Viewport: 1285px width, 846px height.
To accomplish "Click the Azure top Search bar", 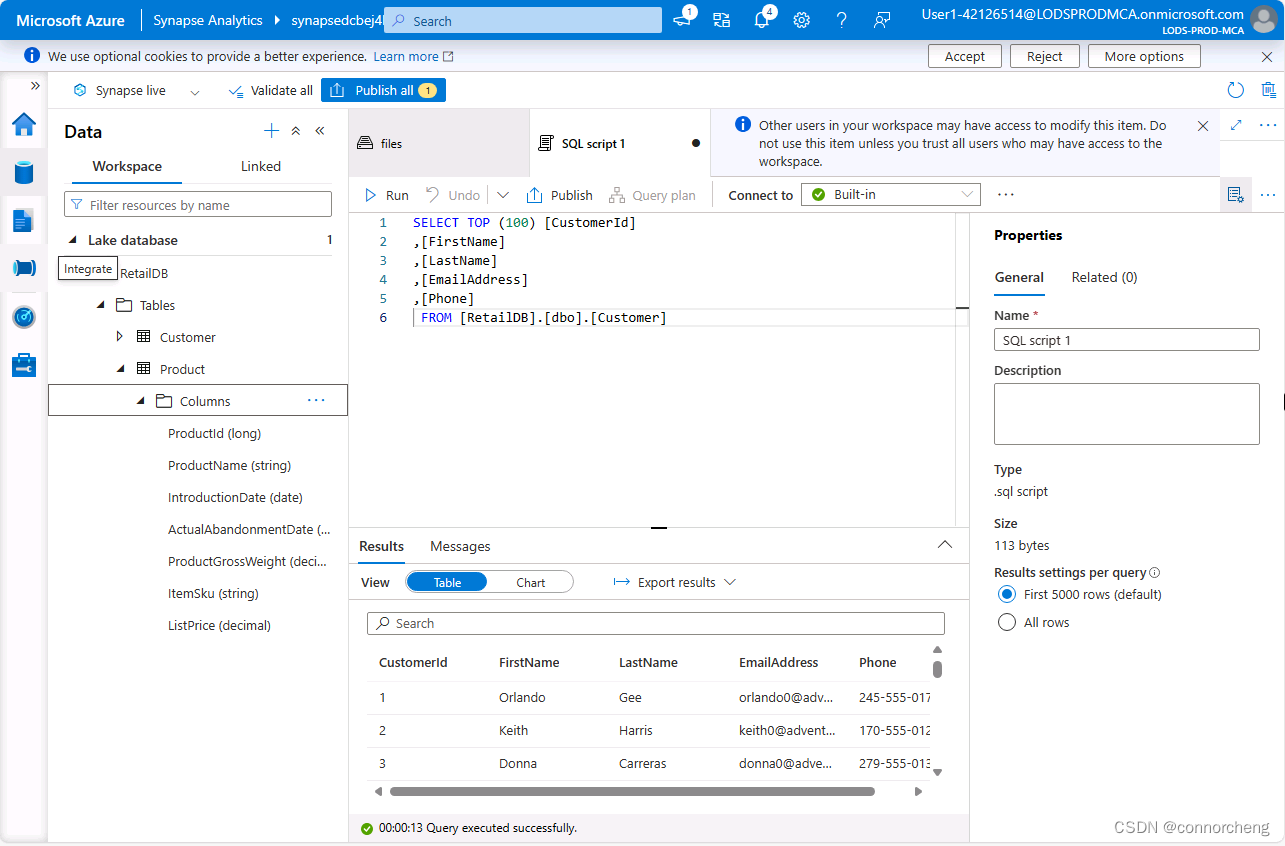I will click(x=523, y=20).
